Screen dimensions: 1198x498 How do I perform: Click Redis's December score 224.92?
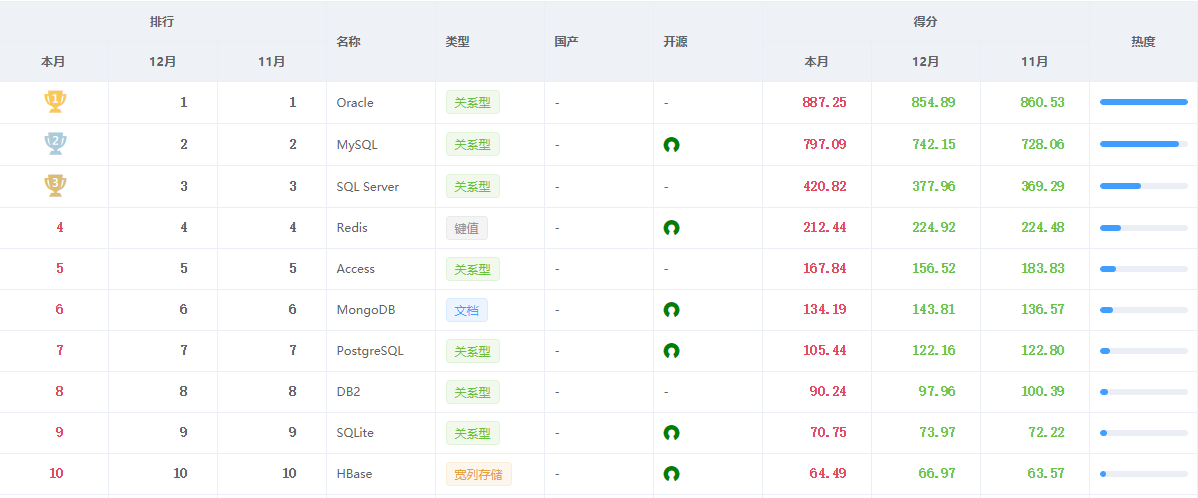(x=934, y=228)
